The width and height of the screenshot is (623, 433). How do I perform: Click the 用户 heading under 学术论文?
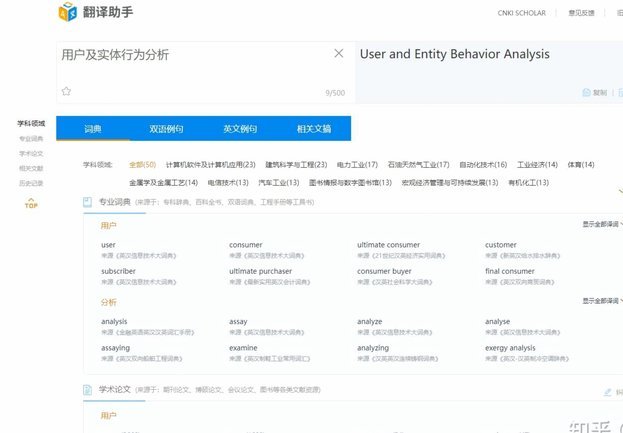point(108,416)
